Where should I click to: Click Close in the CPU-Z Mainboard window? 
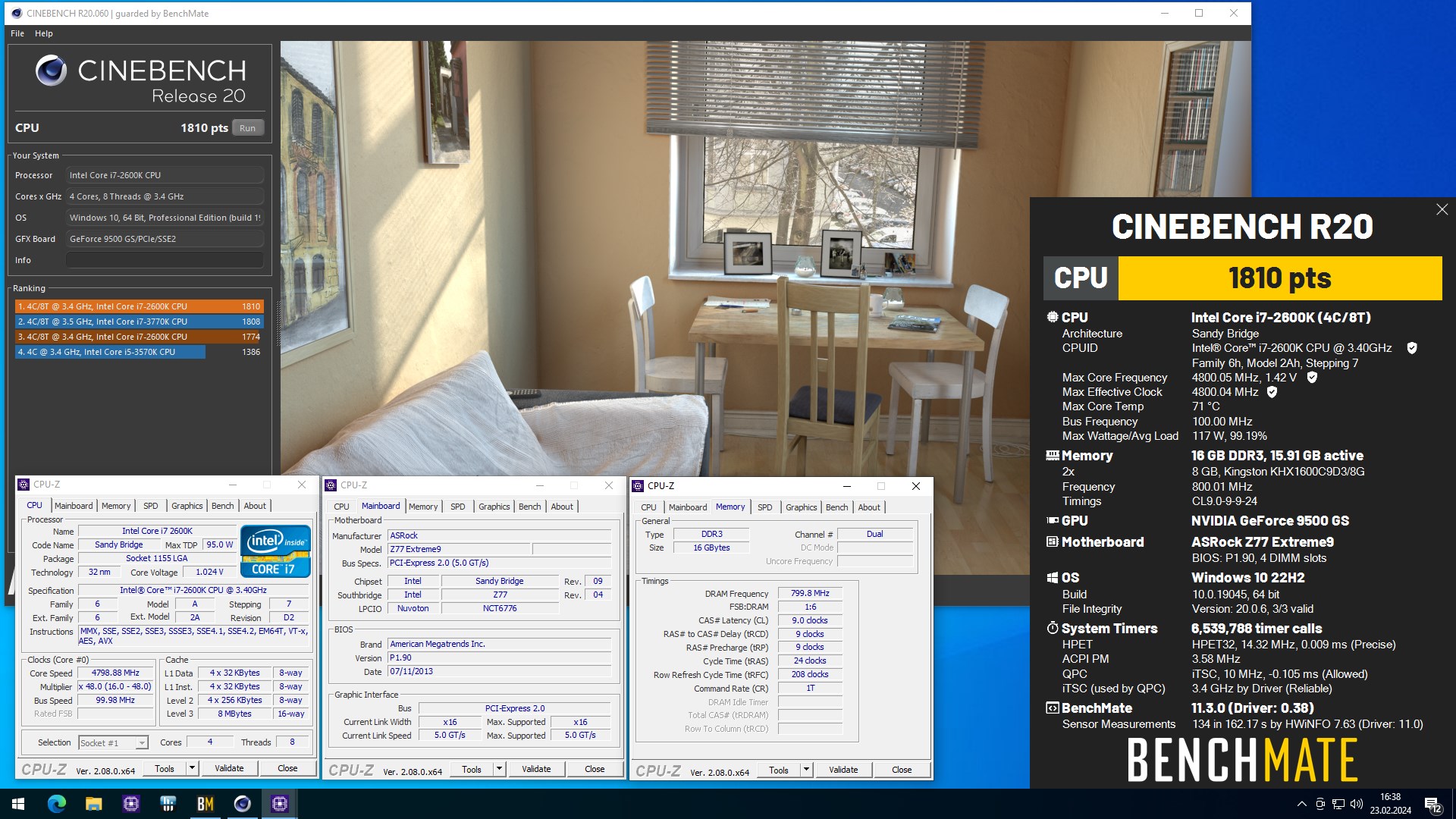pos(595,769)
